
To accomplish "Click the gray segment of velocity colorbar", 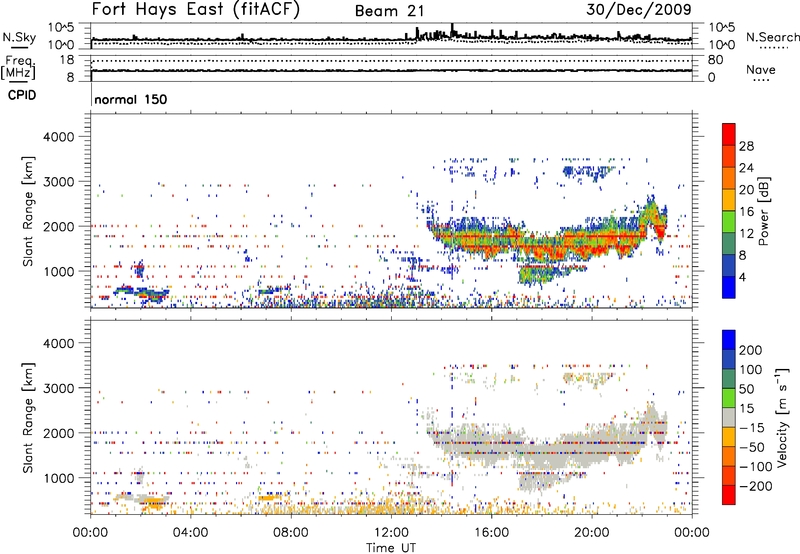I will click(x=729, y=417).
